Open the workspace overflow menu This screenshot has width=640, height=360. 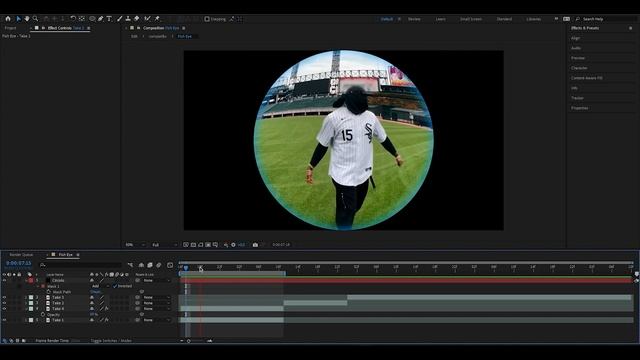[x=556, y=19]
